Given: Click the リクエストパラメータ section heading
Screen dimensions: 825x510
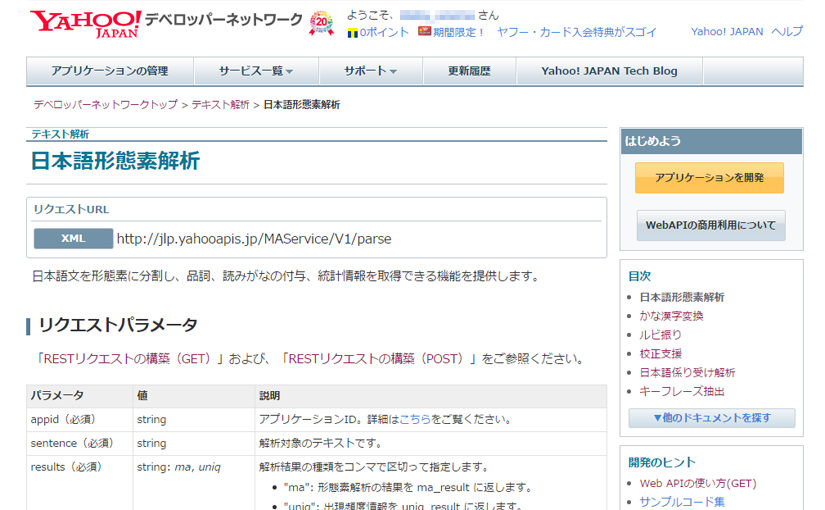Looking at the screenshot, I should coord(118,325).
